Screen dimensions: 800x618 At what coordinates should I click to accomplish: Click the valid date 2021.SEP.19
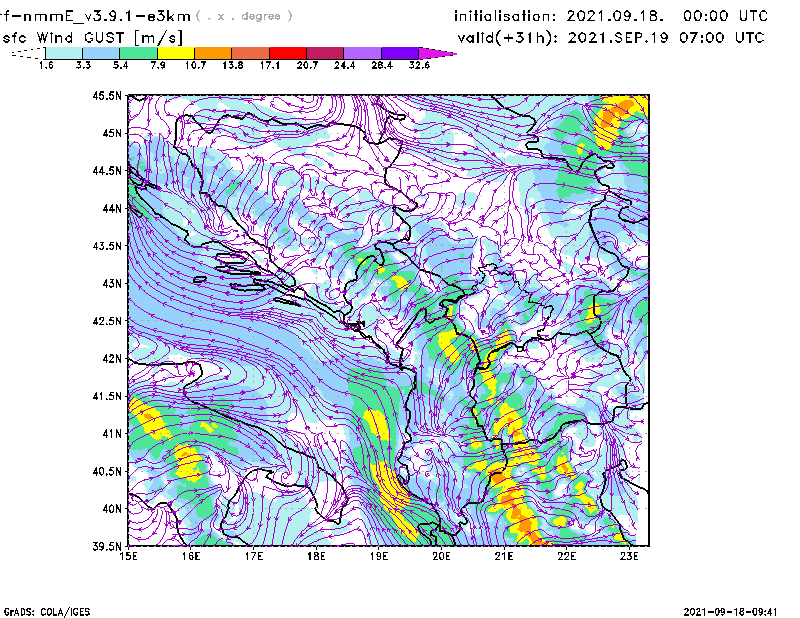pyautogui.click(x=618, y=38)
